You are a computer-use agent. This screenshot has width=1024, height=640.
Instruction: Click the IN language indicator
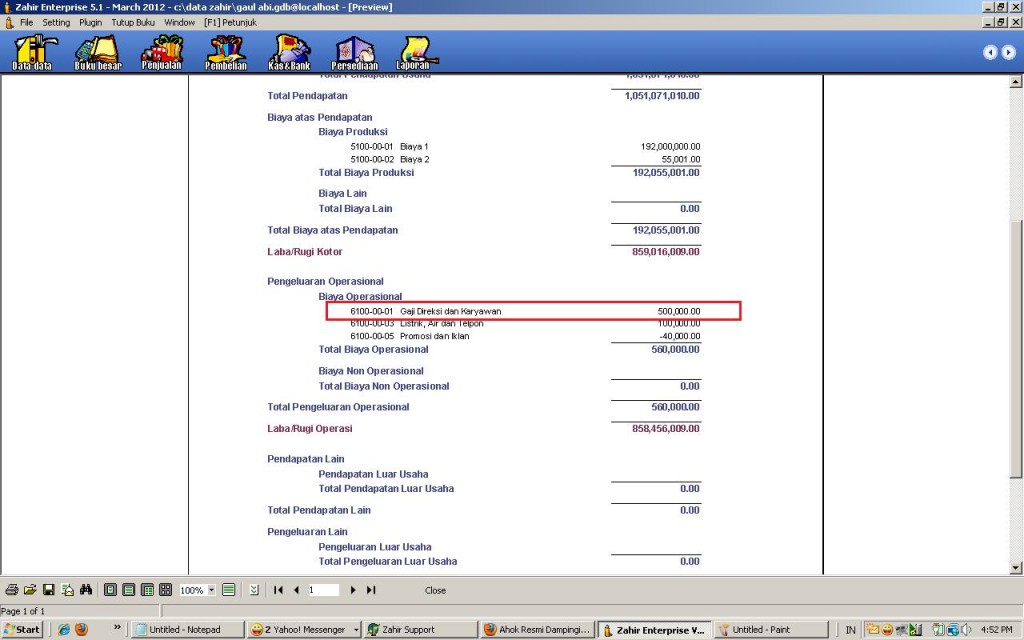[x=850, y=630]
